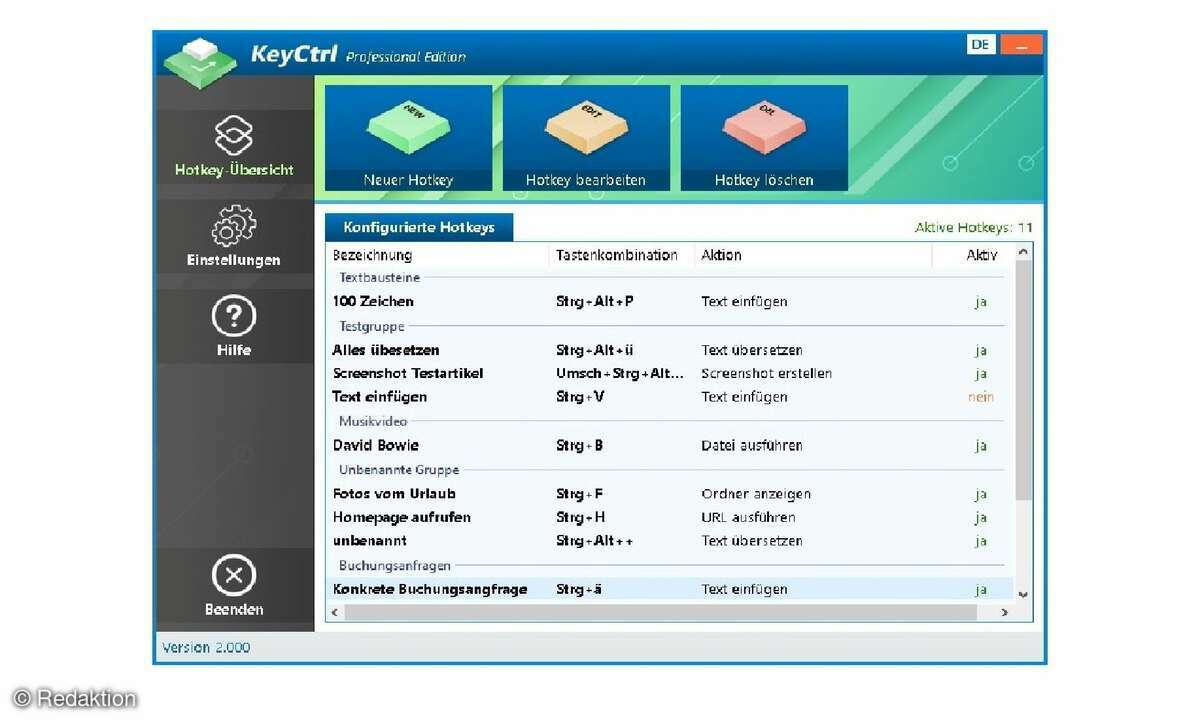Open the Hotkey-Übersicht sidebar section
The image size is (1200, 720).
point(234,147)
